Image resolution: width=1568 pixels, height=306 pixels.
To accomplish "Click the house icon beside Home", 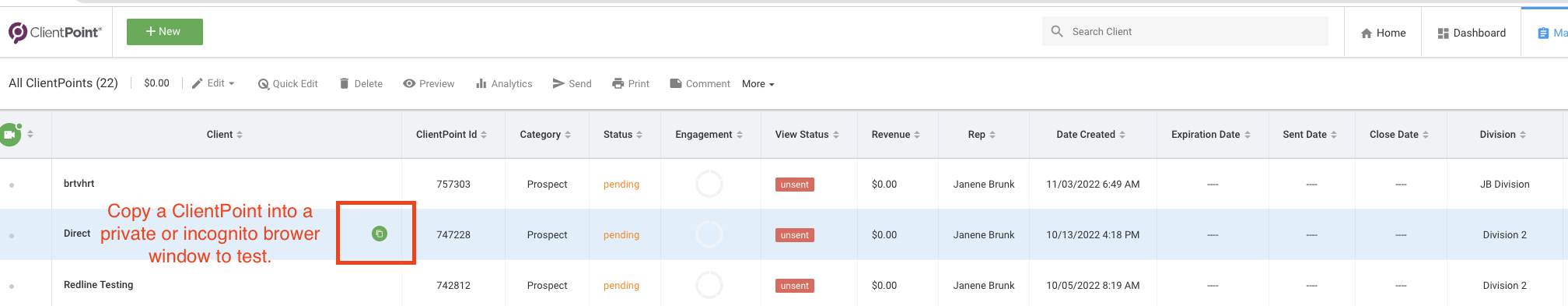I will pyautogui.click(x=1367, y=33).
